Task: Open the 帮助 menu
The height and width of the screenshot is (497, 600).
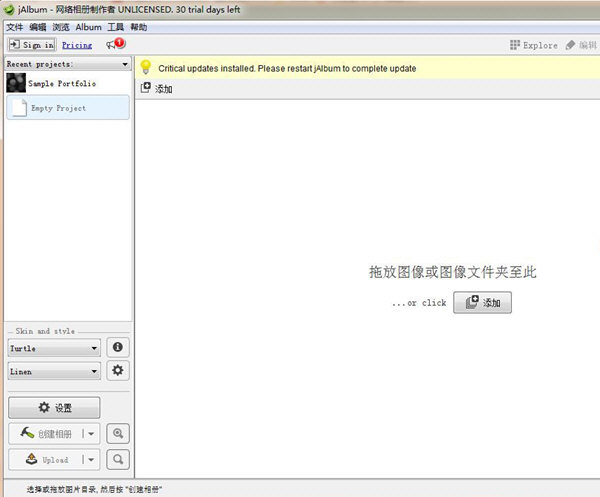Action: (139, 27)
